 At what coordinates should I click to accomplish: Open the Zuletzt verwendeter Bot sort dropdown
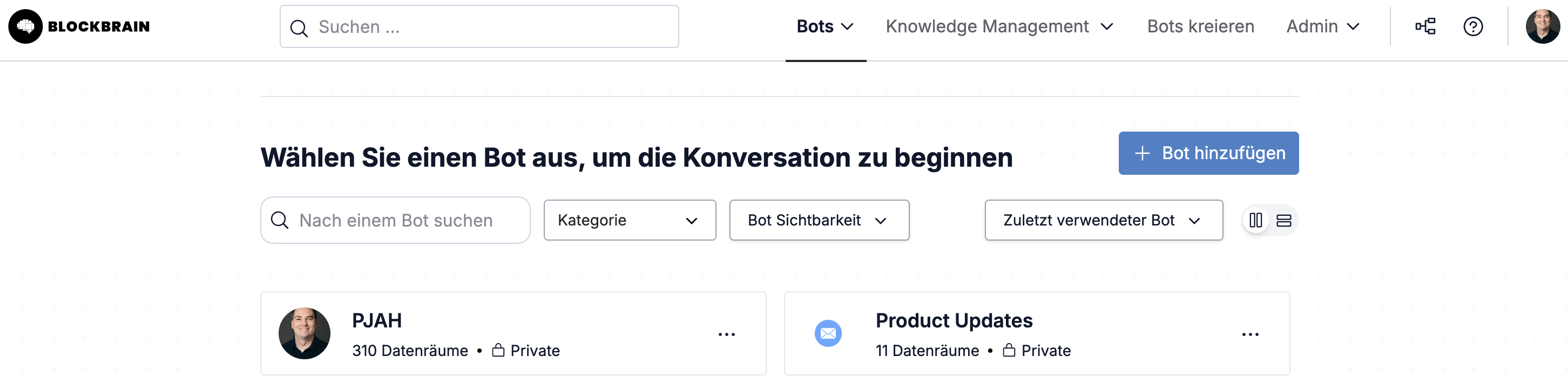click(x=1103, y=220)
